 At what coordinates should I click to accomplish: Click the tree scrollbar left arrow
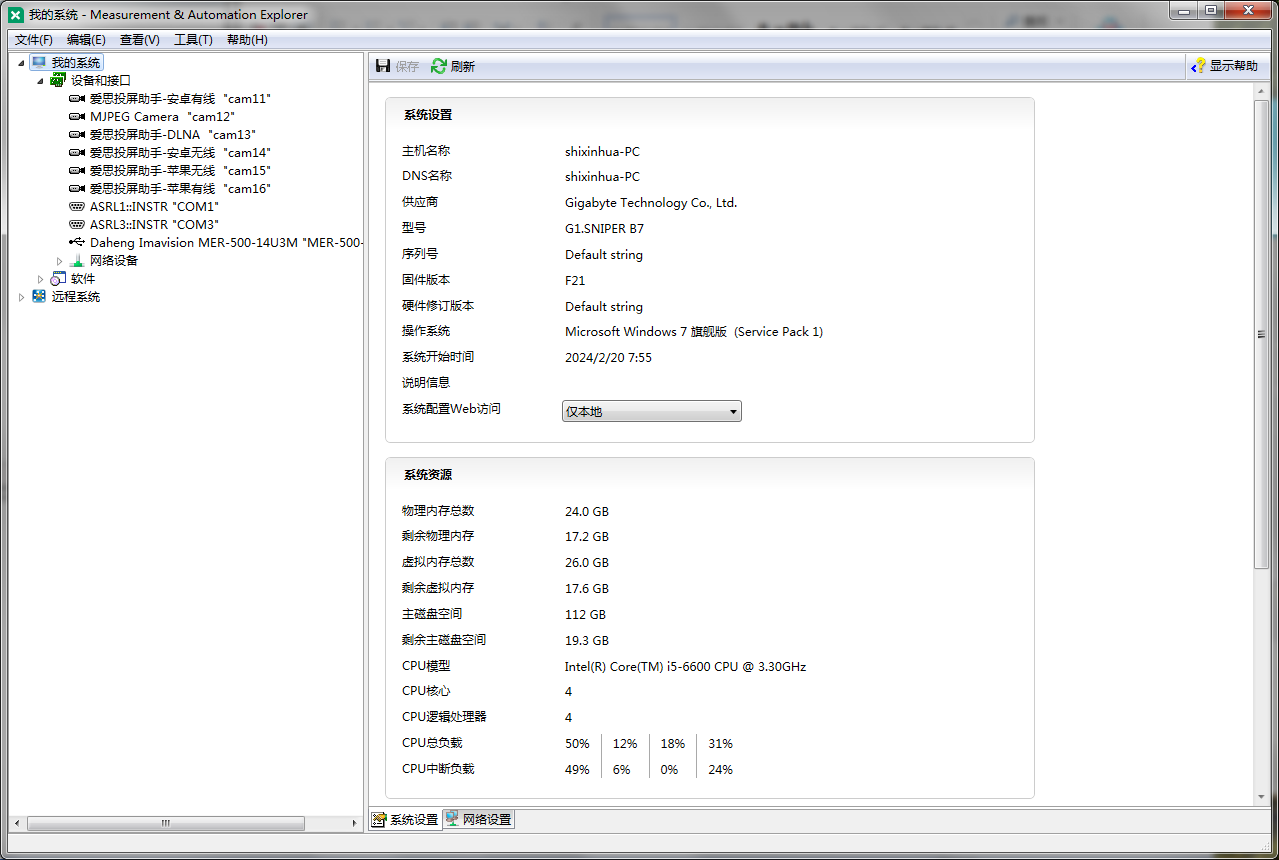coord(17,823)
